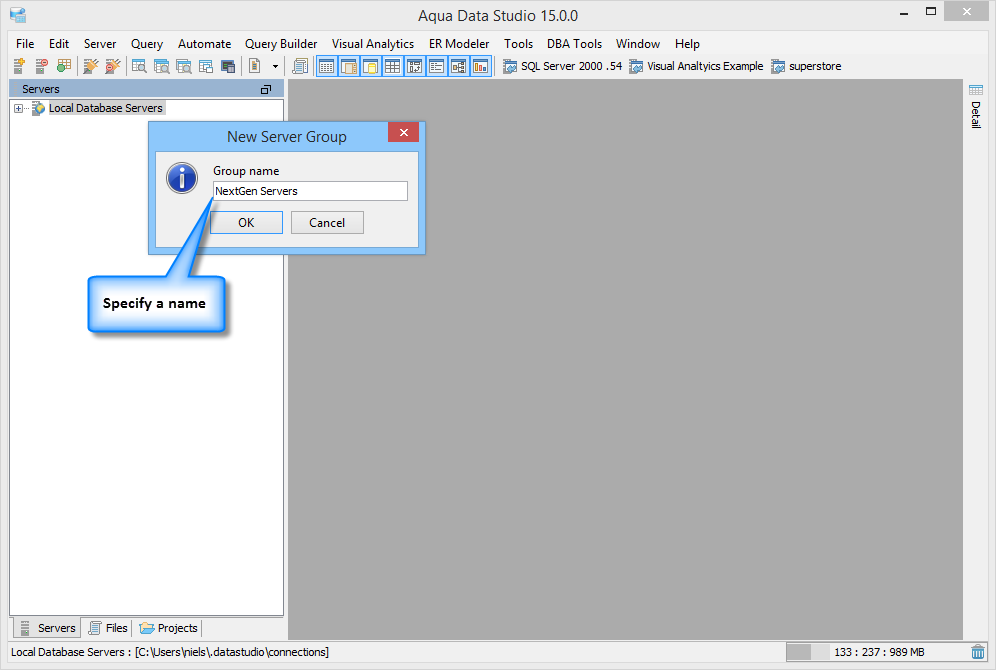Viewport: 996px width, 670px height.
Task: Click the delete server toolbar icon
Action: coord(41,66)
